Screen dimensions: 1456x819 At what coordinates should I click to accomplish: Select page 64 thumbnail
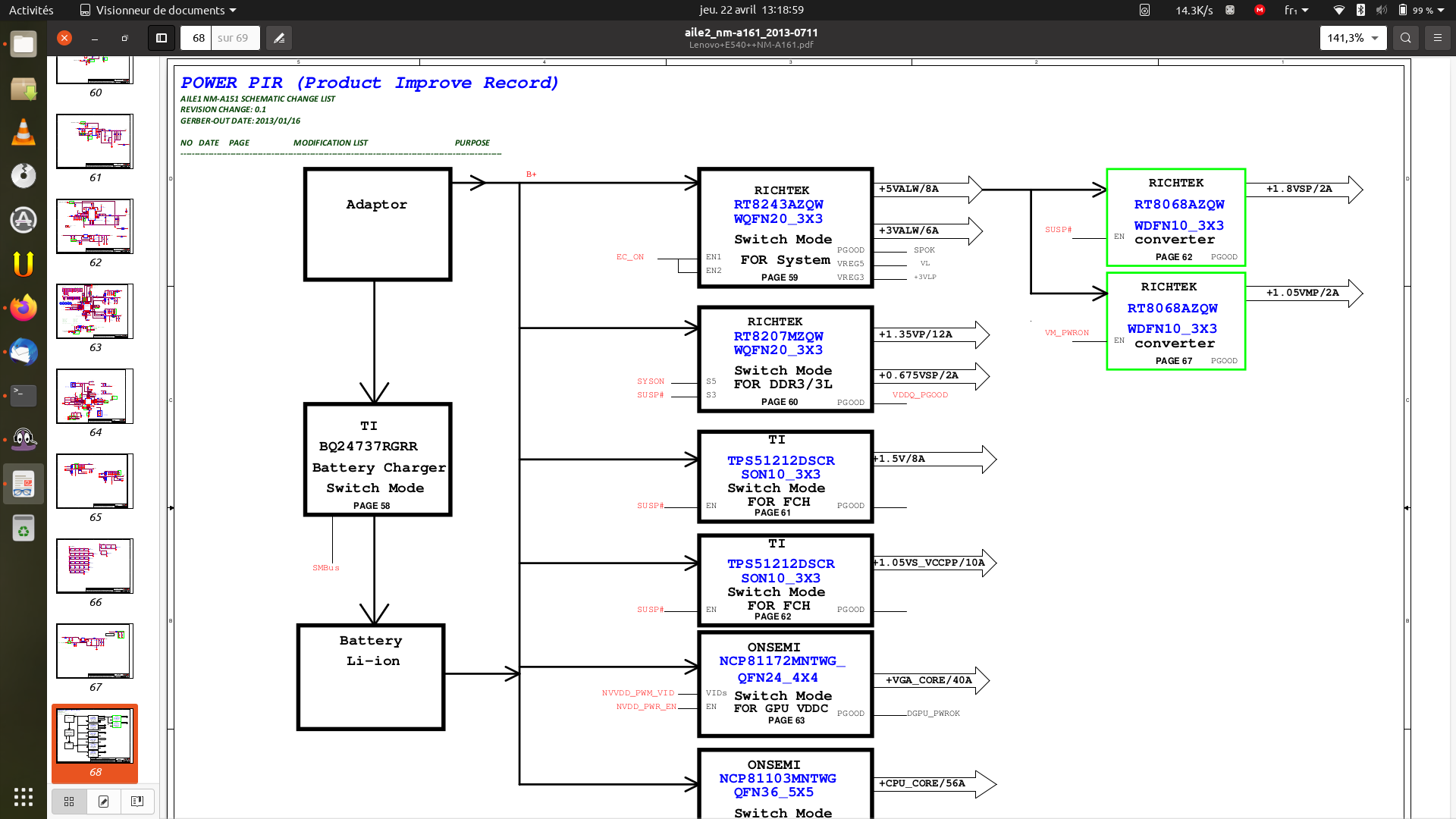(x=95, y=396)
